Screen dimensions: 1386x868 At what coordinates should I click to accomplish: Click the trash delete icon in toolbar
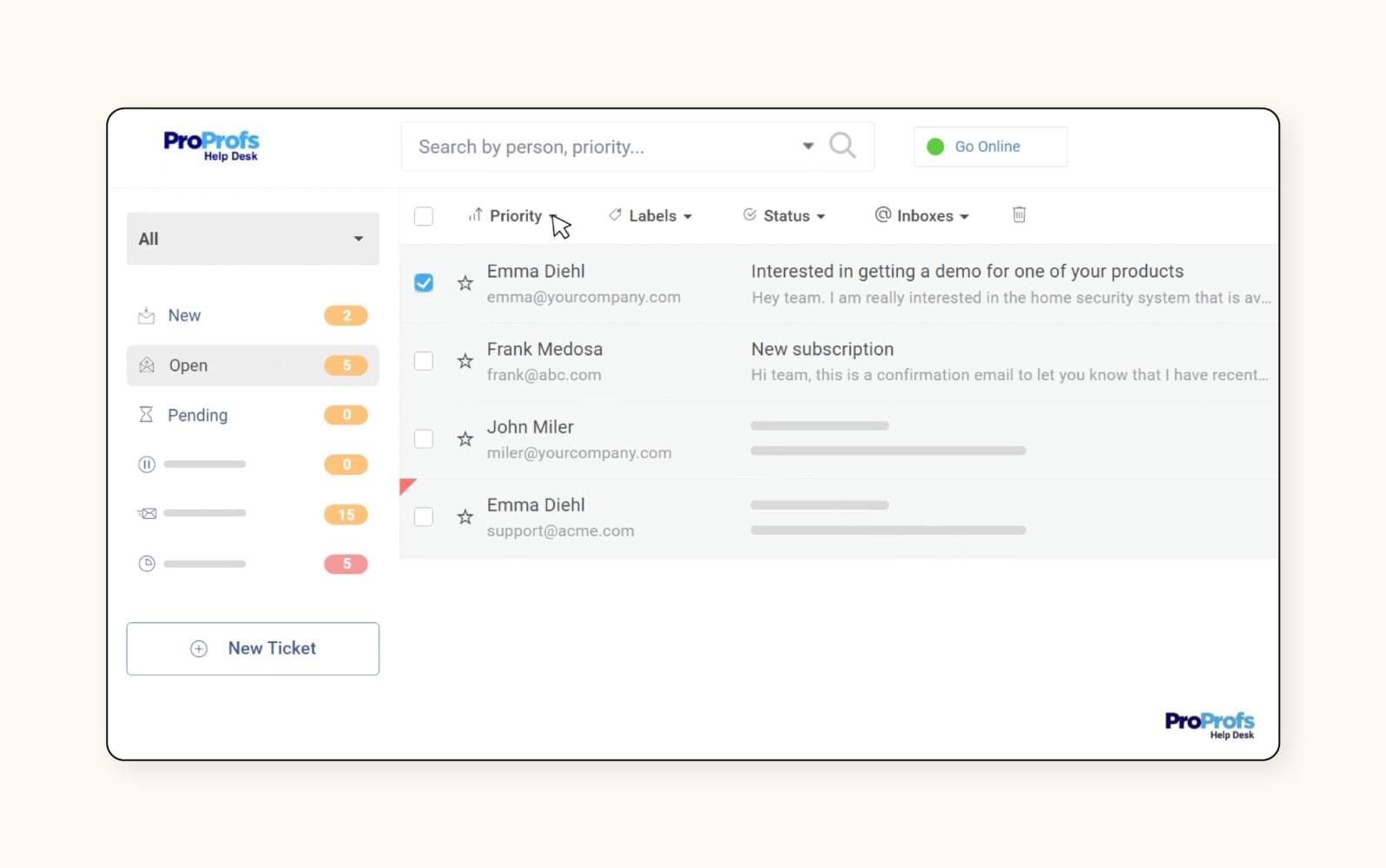click(1020, 214)
